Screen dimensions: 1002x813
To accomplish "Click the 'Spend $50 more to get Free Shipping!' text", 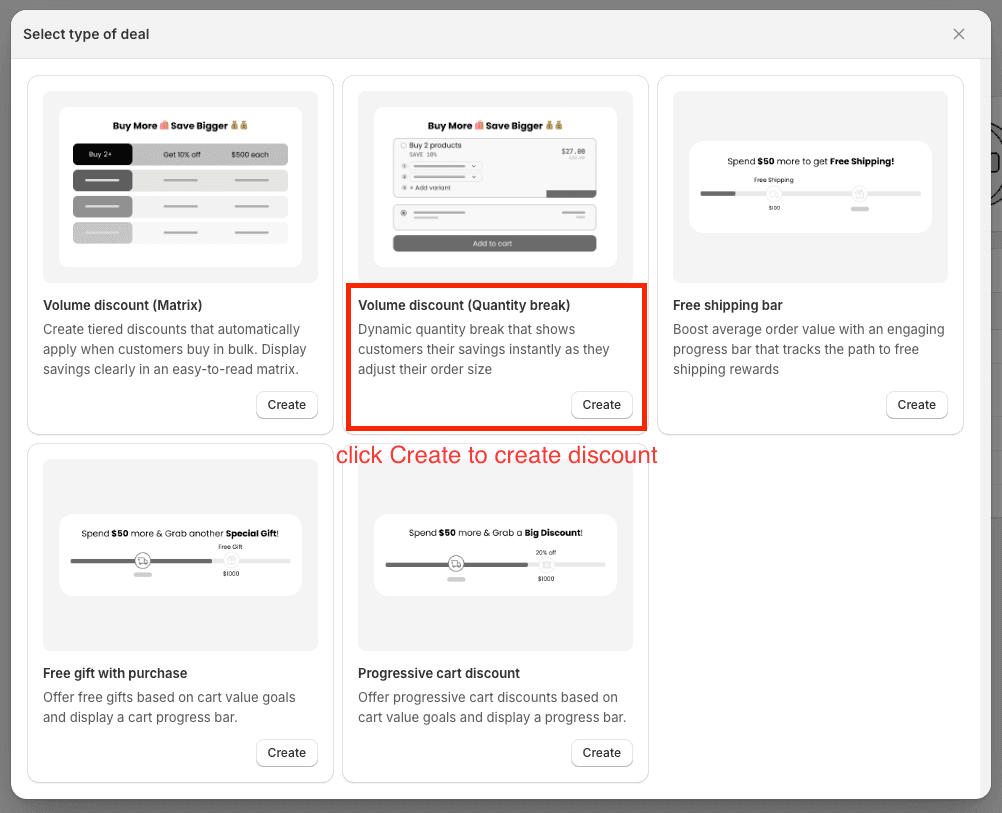I will 810,161.
